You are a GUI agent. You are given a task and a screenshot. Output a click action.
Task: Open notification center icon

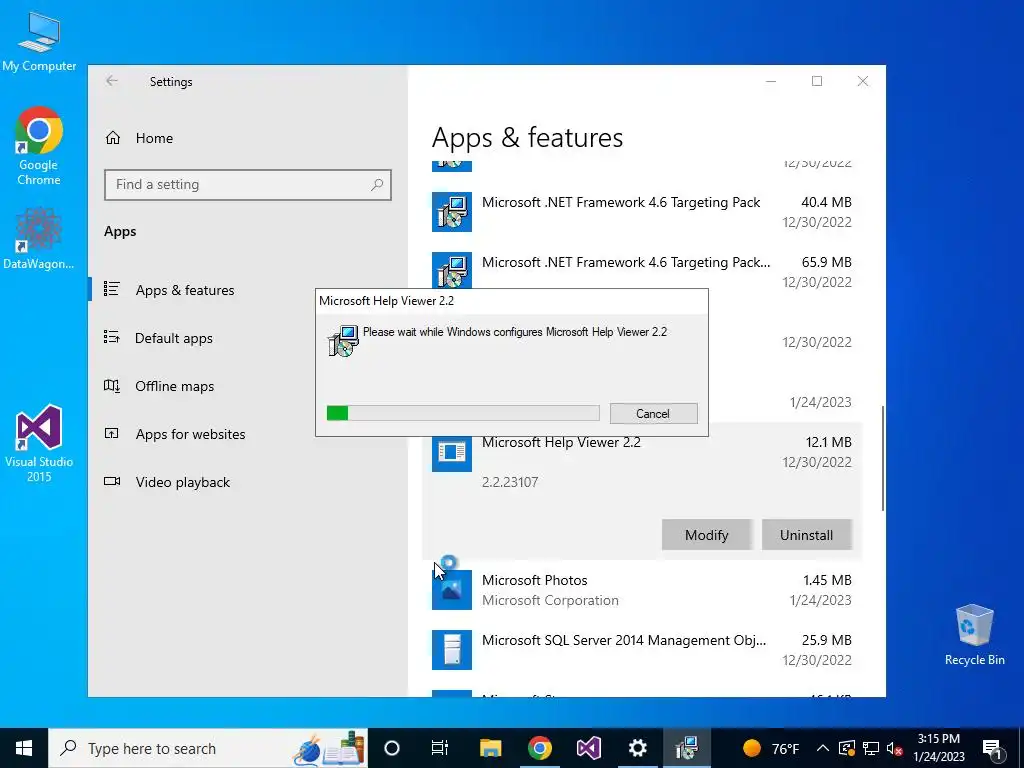tap(992, 748)
